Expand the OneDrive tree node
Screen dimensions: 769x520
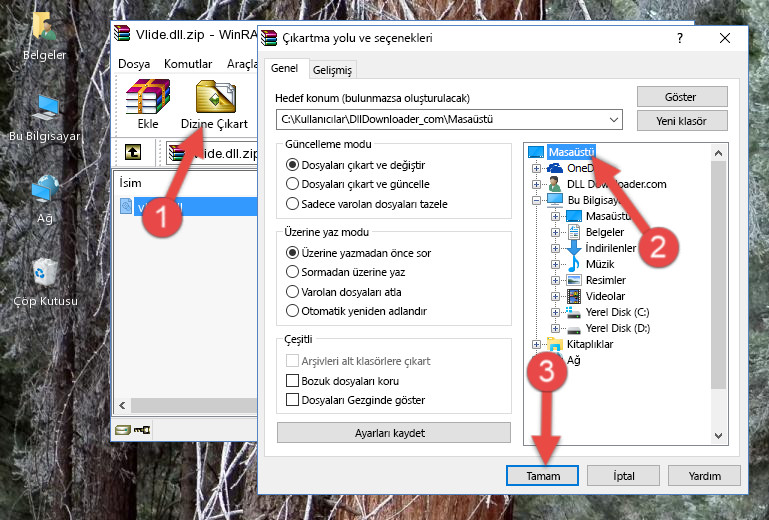pos(536,168)
